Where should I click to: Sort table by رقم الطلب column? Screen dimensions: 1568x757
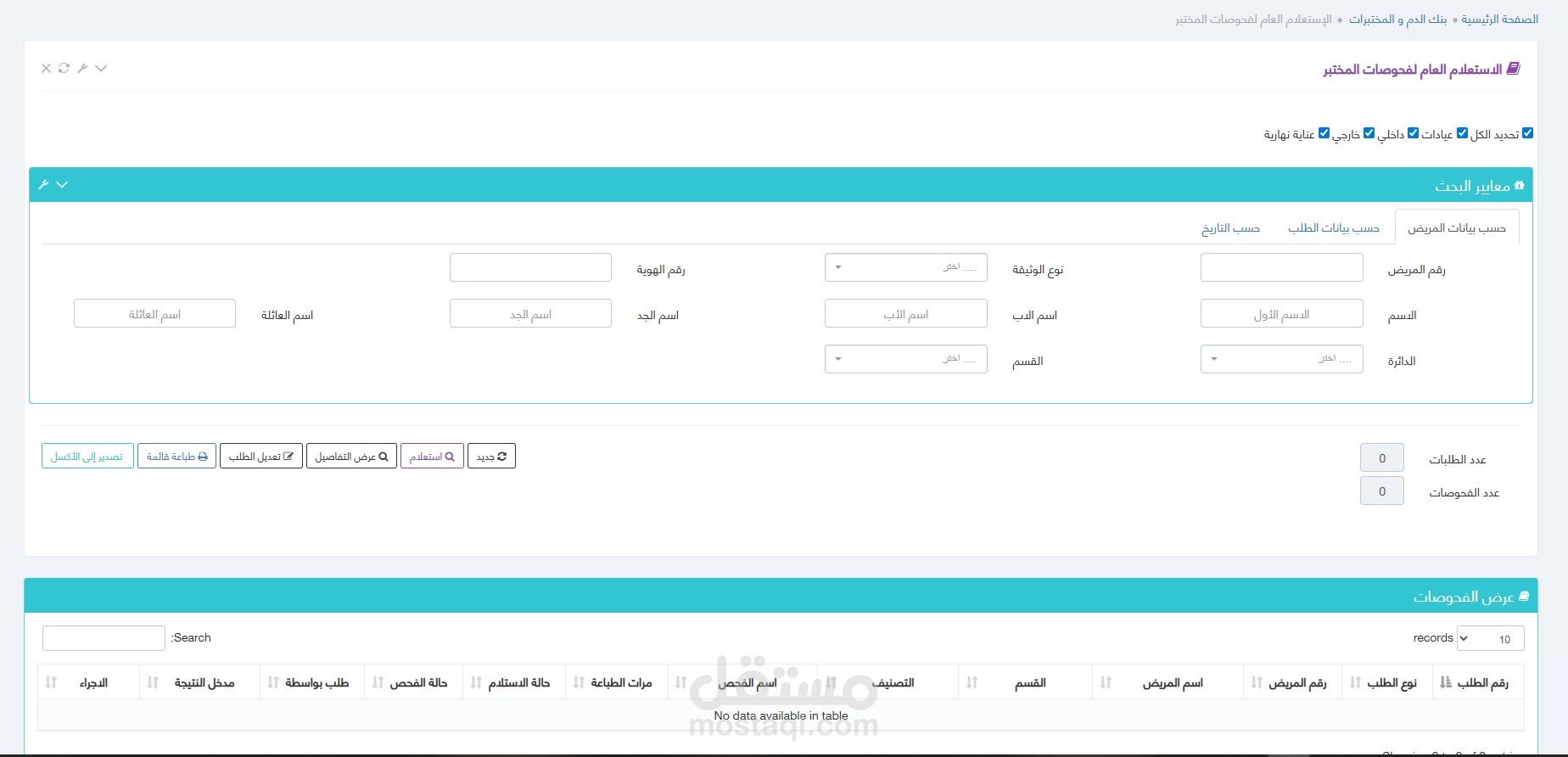[1478, 682]
